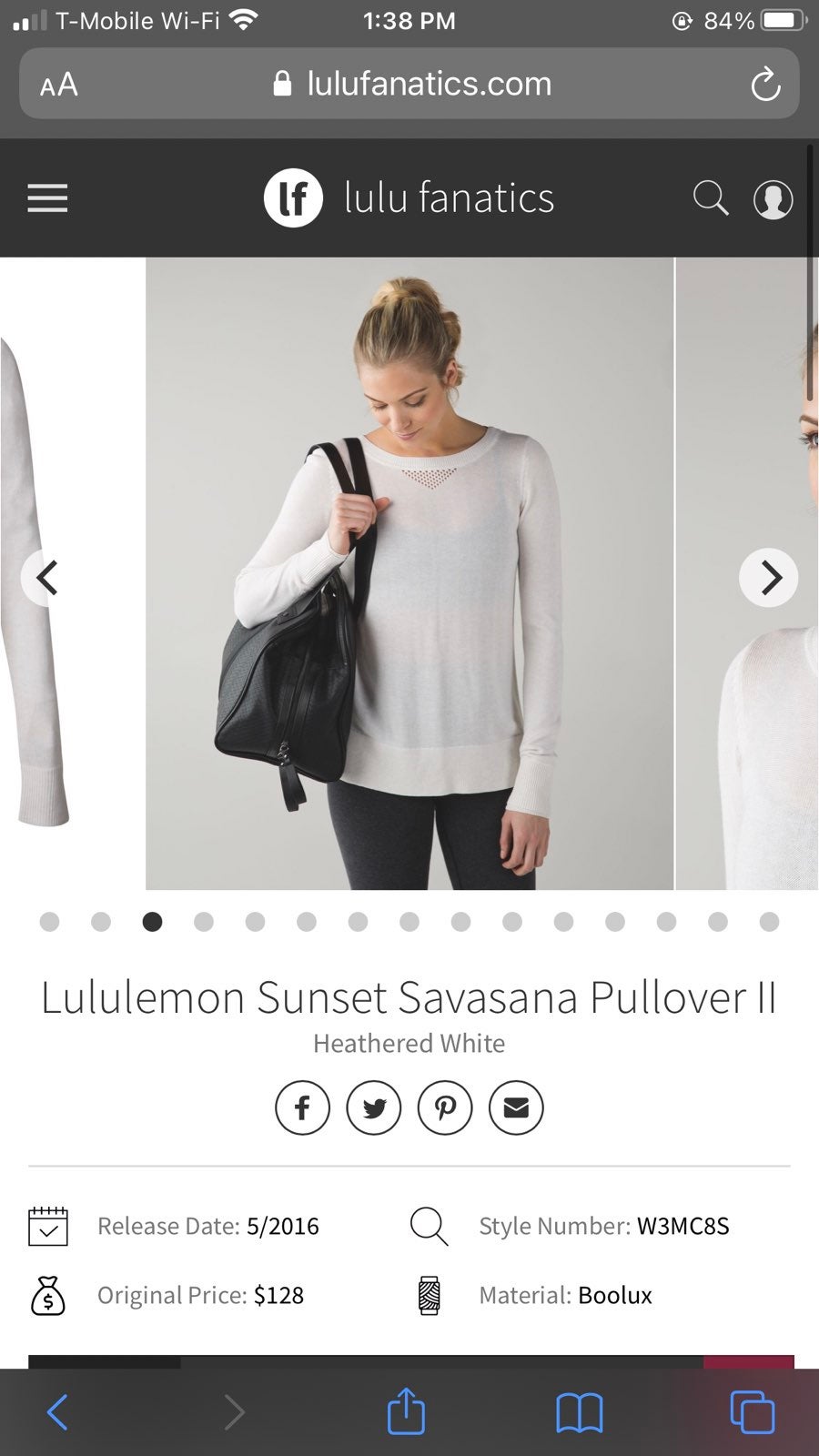819x1456 pixels.
Task: Open the hamburger navigation menu
Action: point(47,198)
